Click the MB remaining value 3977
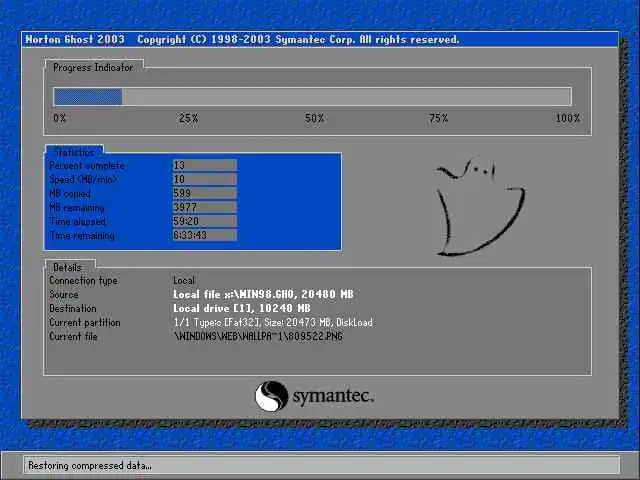 click(x=204, y=207)
